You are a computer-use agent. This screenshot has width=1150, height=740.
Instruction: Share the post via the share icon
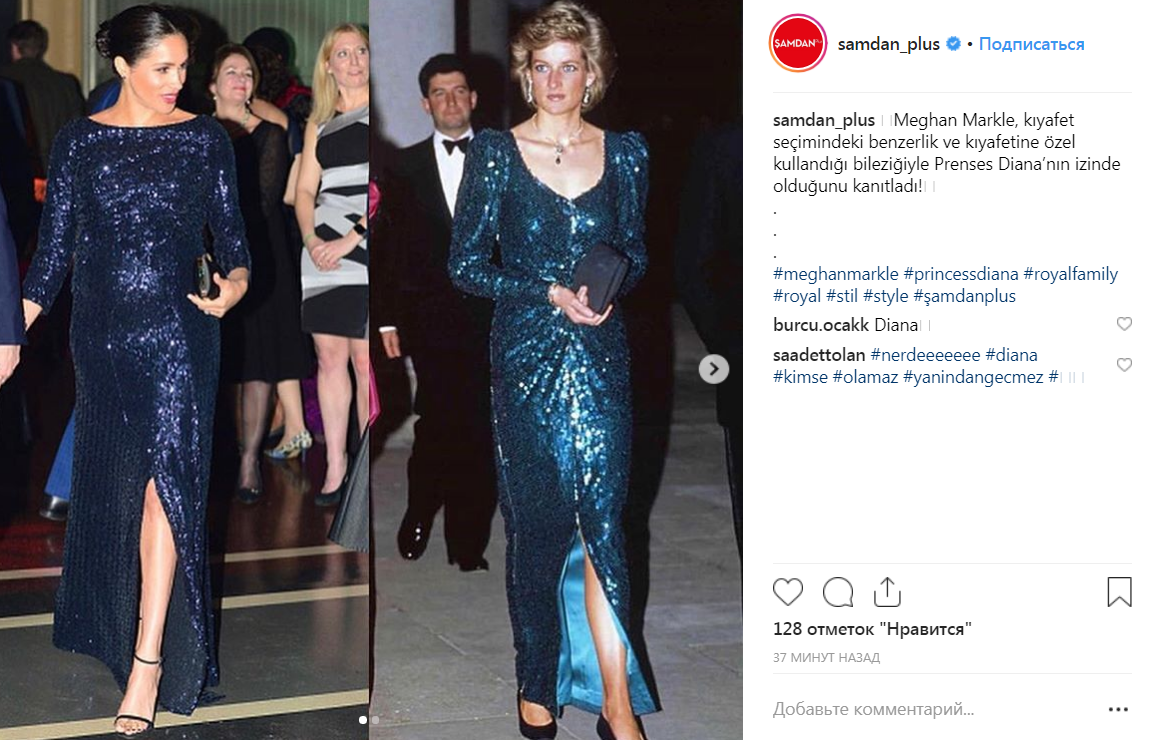tap(887, 592)
